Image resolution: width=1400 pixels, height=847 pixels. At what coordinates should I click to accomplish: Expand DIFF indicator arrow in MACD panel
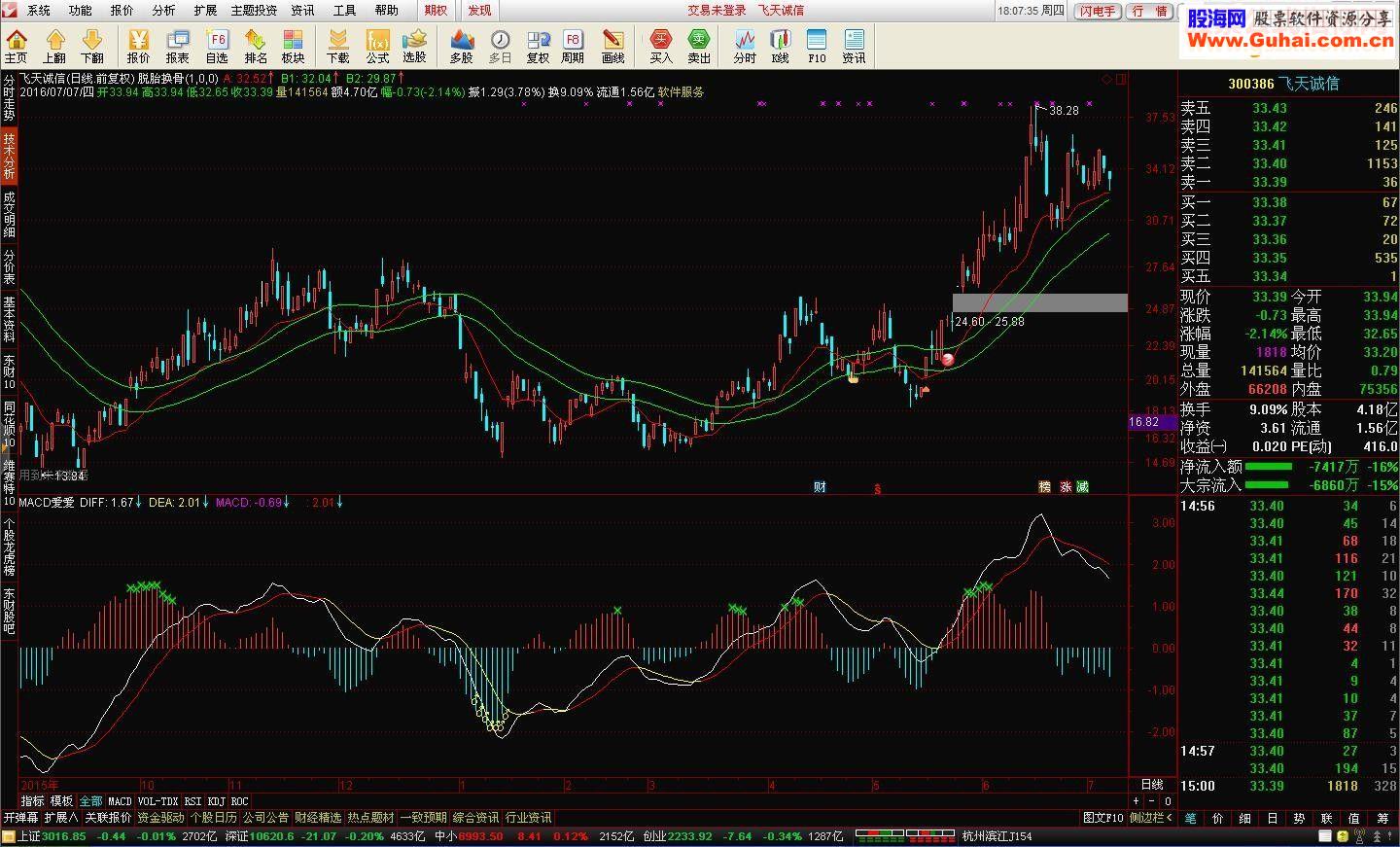coord(139,502)
